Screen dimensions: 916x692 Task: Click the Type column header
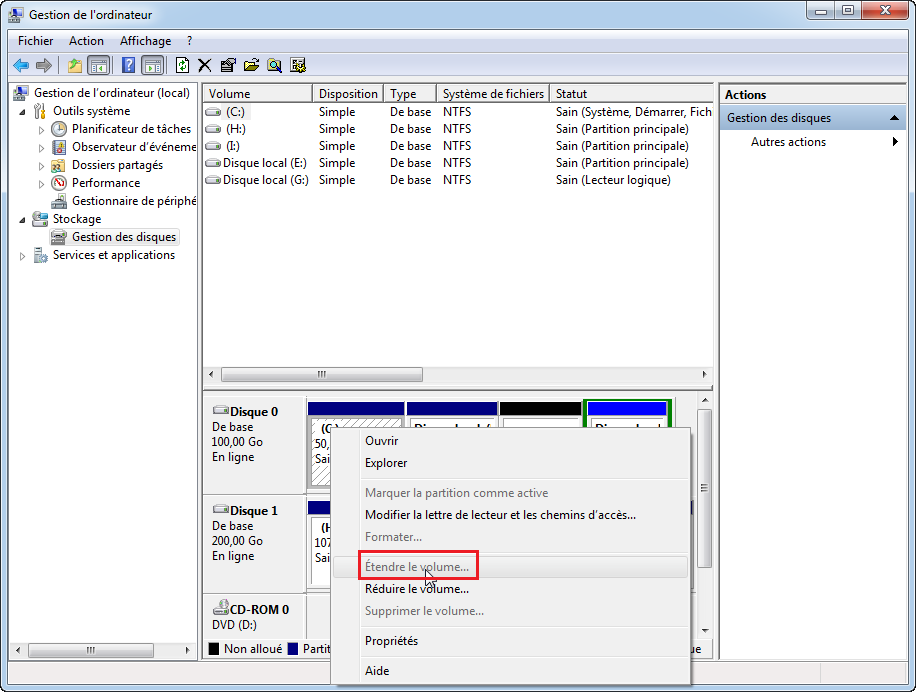(411, 93)
